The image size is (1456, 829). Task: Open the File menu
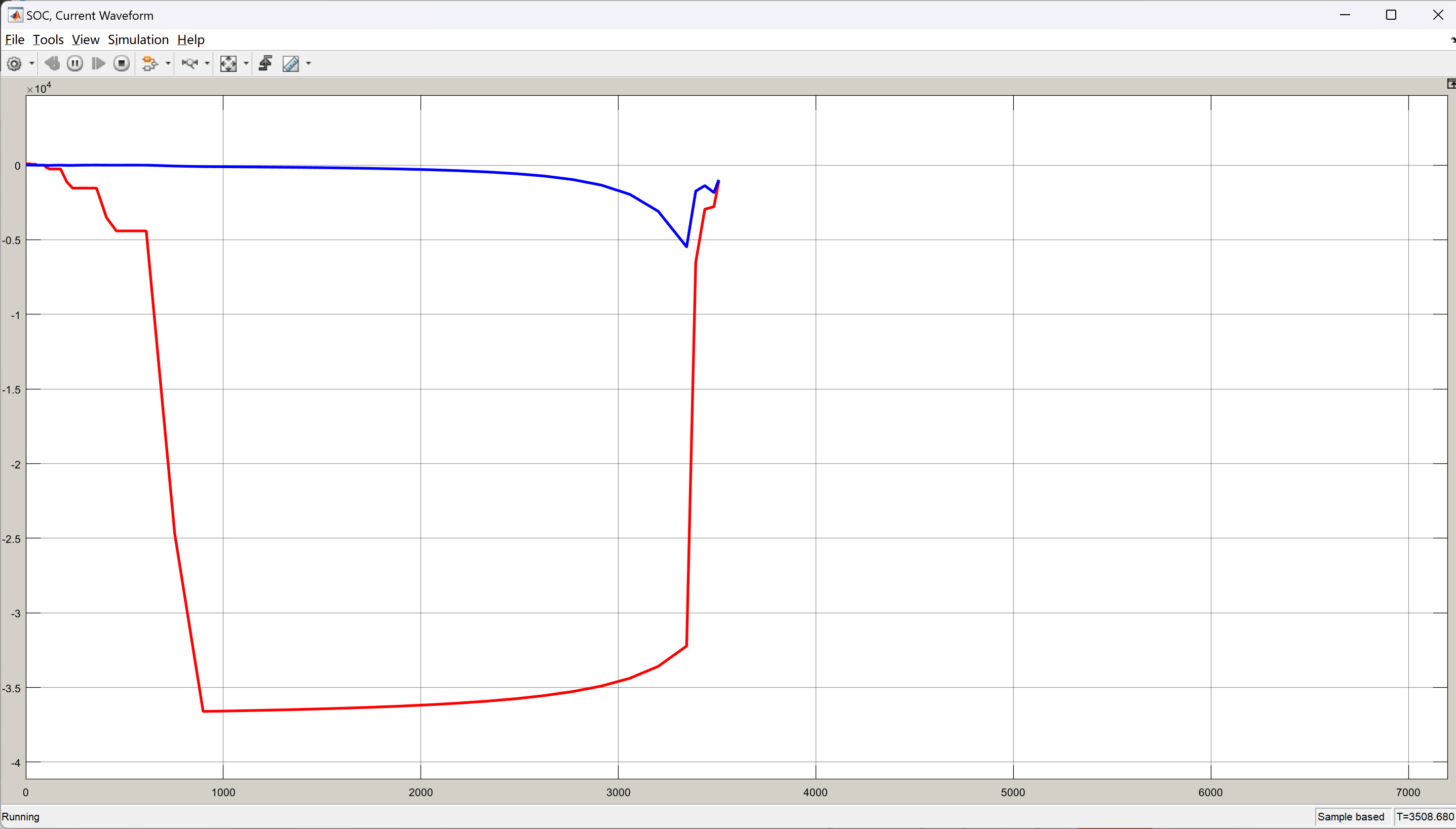pos(15,40)
